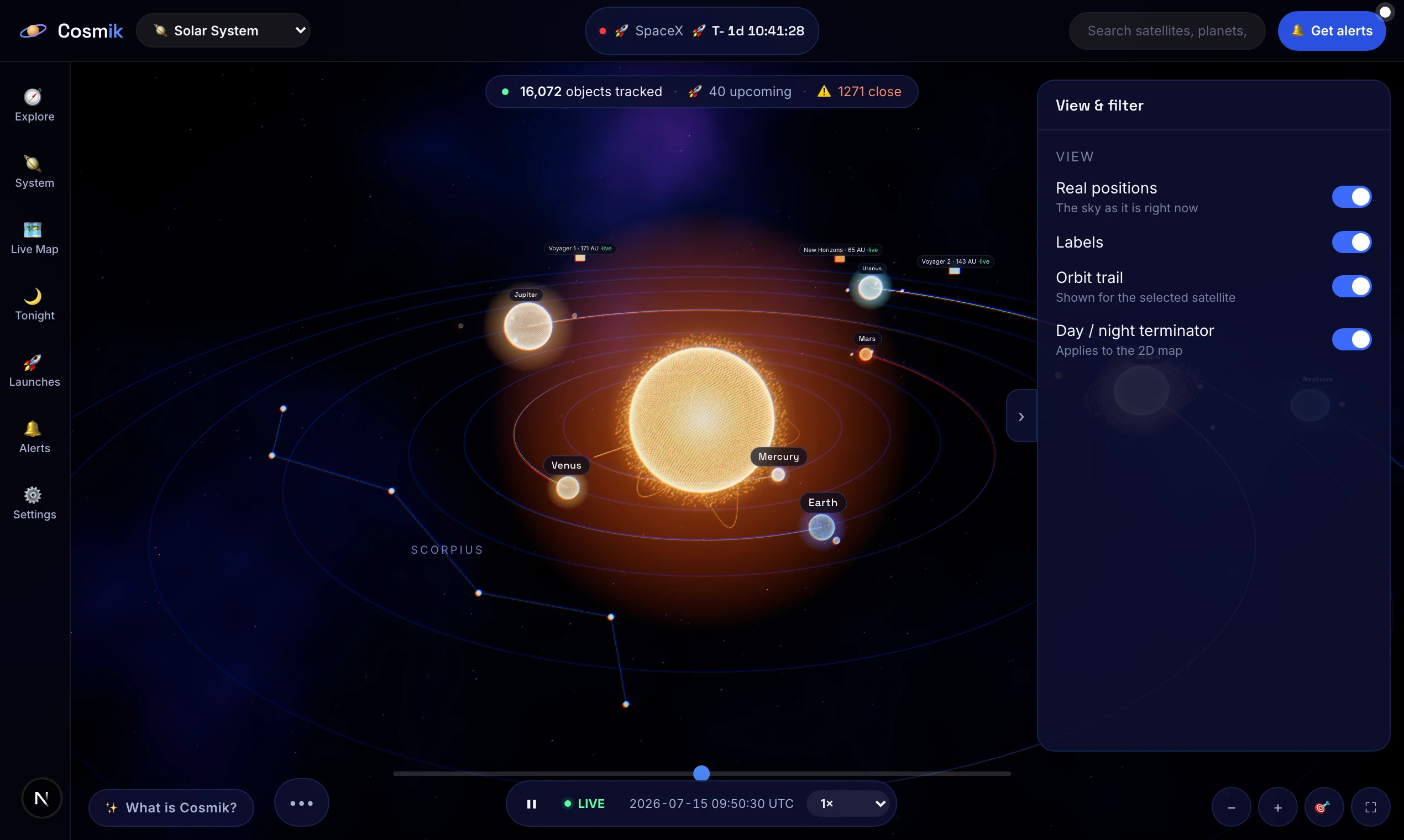Click the Jupiter label
Image resolution: width=1404 pixels, height=840 pixels.
(x=526, y=295)
